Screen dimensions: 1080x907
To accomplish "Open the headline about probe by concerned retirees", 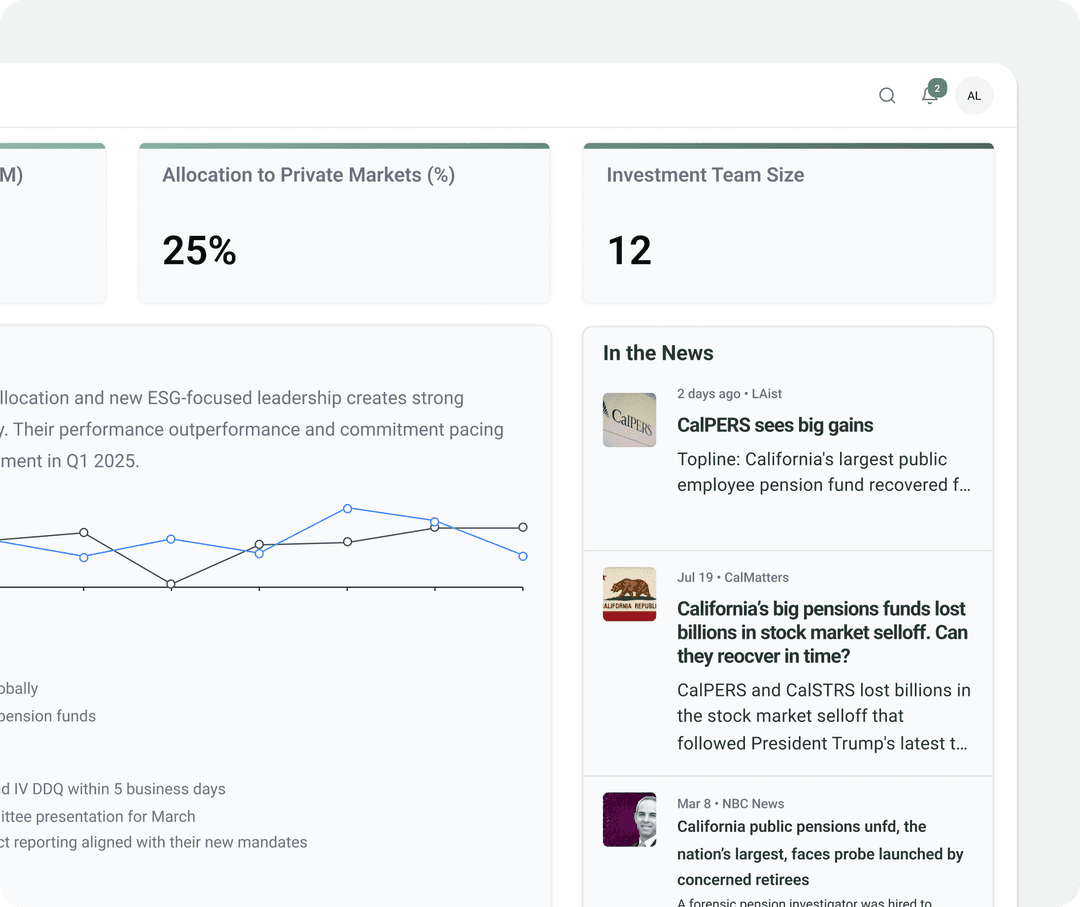I will [820, 853].
